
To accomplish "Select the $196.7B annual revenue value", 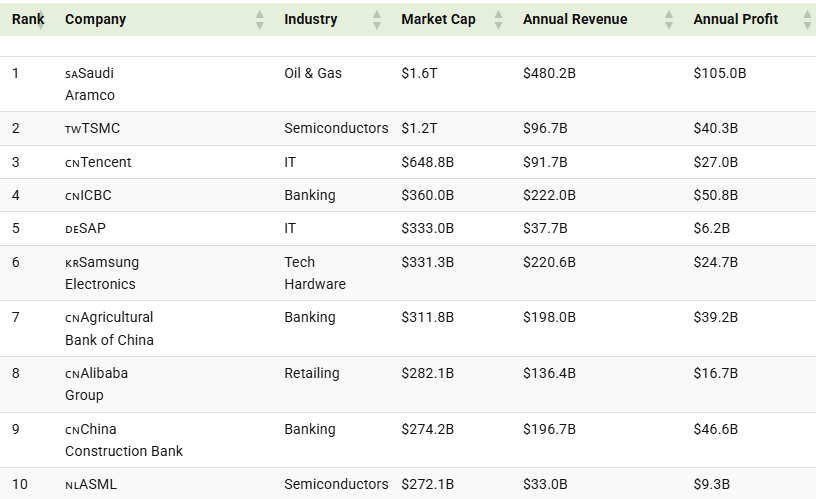I will 550,429.
